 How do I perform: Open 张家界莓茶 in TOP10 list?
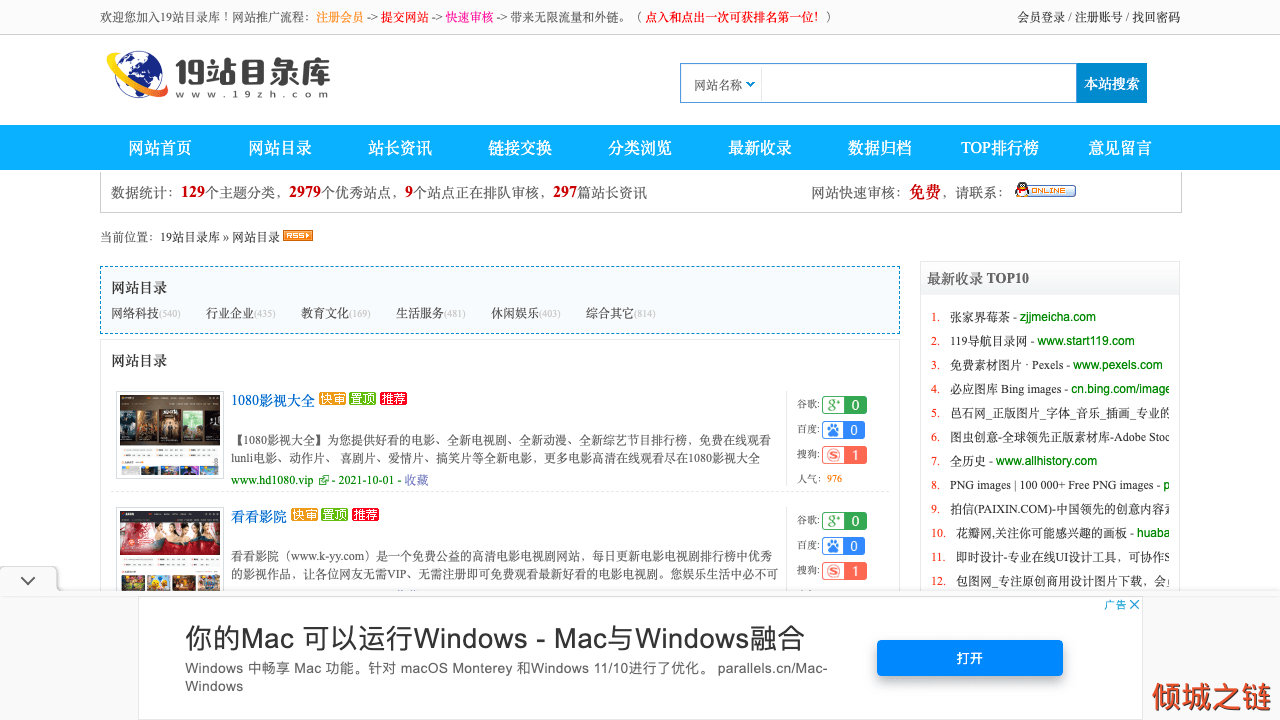click(980, 317)
